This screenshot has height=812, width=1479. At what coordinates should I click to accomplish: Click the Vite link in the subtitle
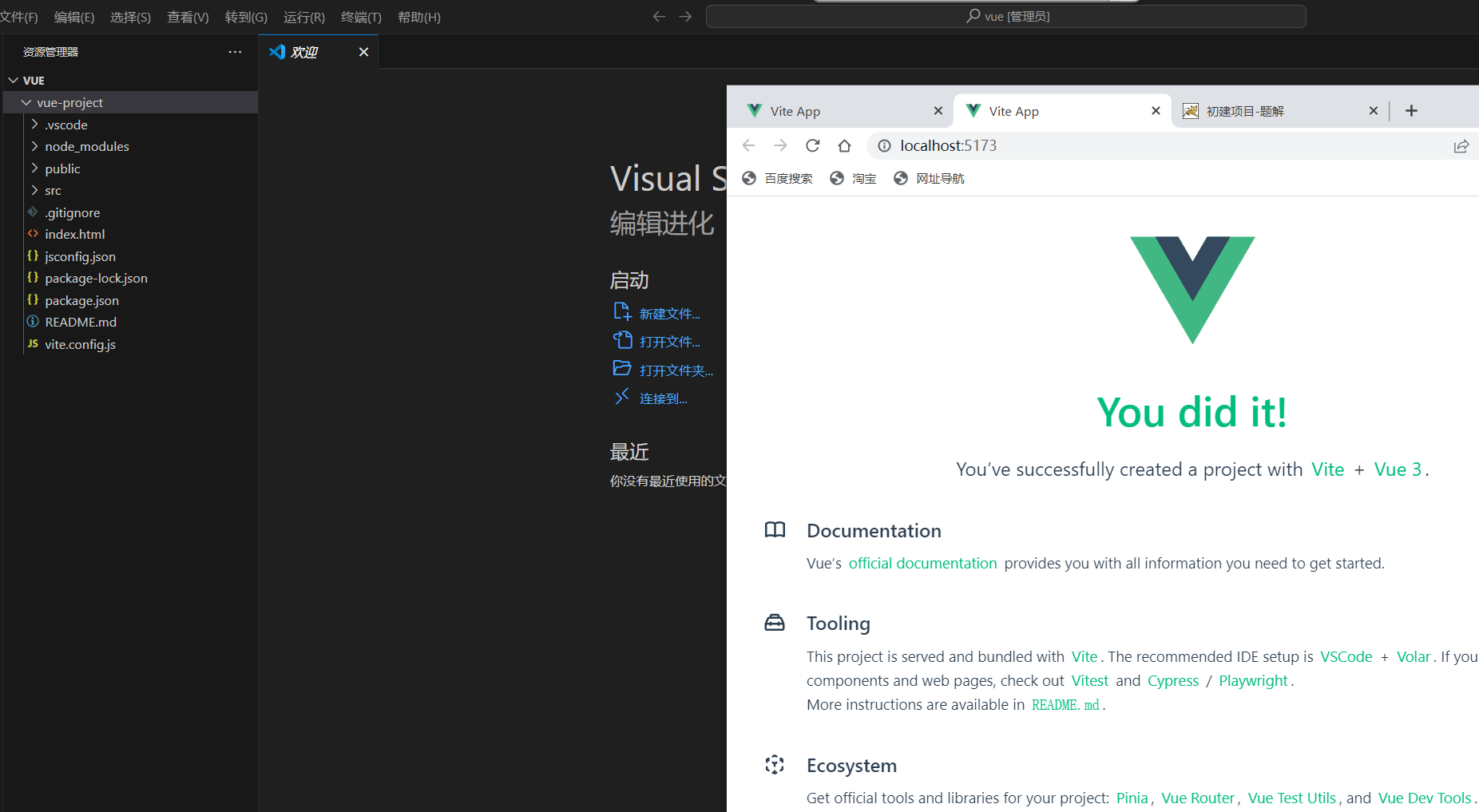pyautogui.click(x=1327, y=469)
